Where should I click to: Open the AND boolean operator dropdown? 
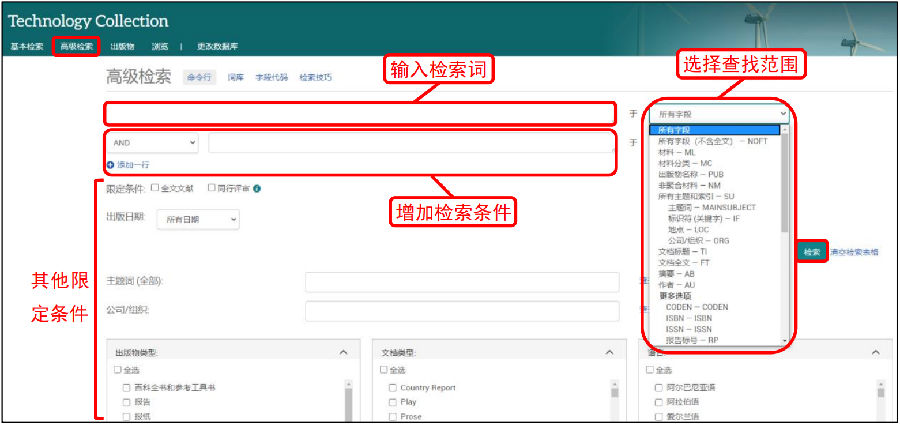[155, 143]
